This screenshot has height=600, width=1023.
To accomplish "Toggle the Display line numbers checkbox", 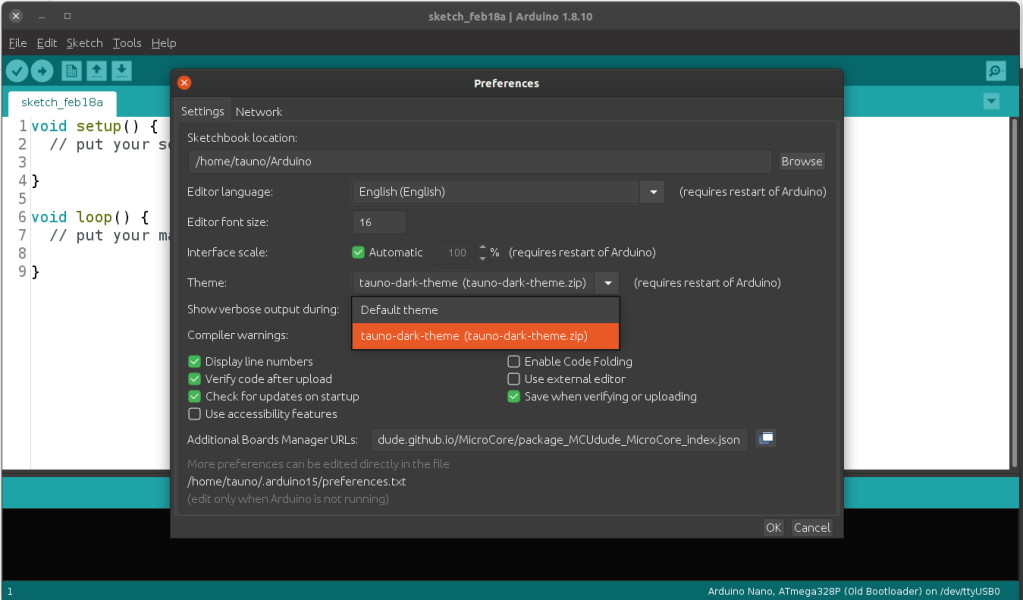I will pyautogui.click(x=194, y=361).
